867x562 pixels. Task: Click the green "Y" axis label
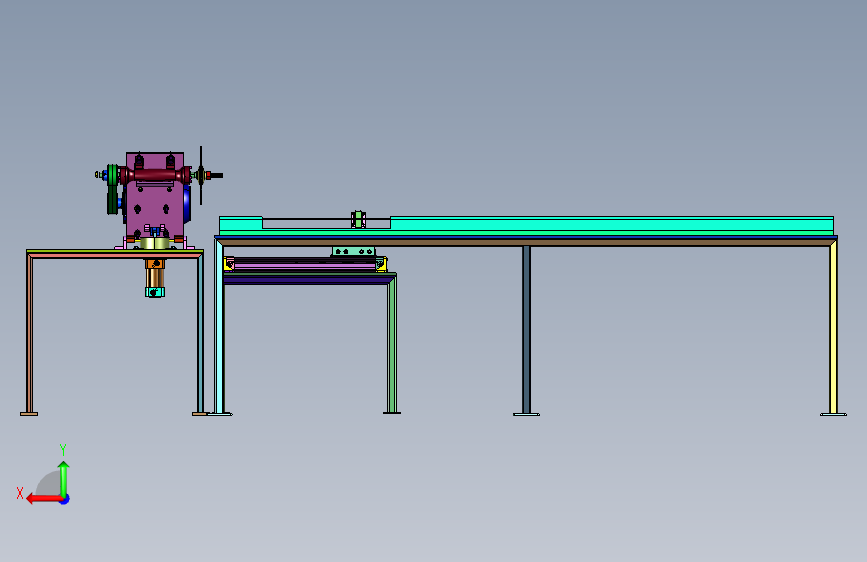[63, 449]
